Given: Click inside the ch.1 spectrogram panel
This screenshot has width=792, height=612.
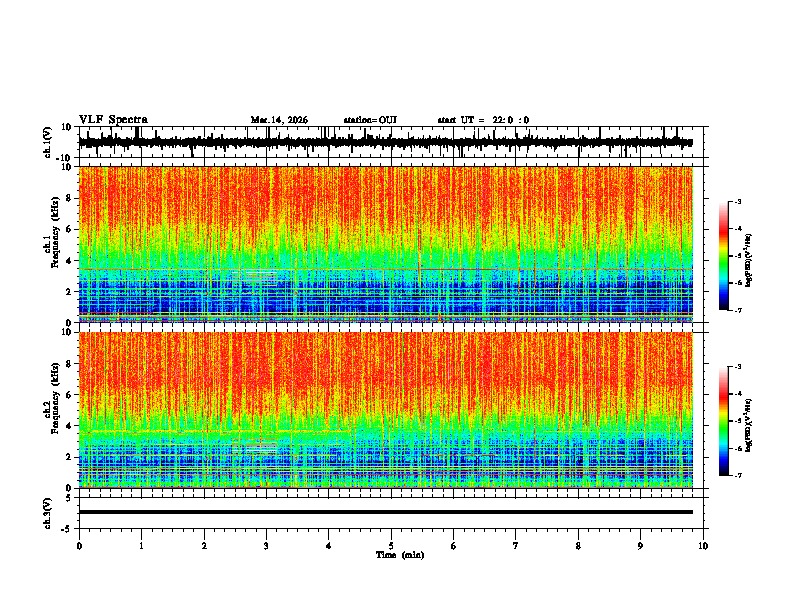Looking at the screenshot, I should click(386, 244).
